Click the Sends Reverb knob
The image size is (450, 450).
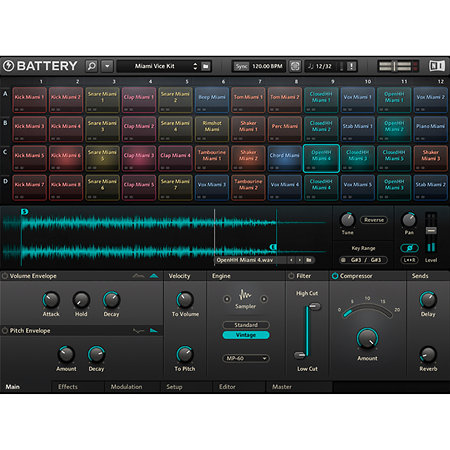pyautogui.click(x=428, y=354)
